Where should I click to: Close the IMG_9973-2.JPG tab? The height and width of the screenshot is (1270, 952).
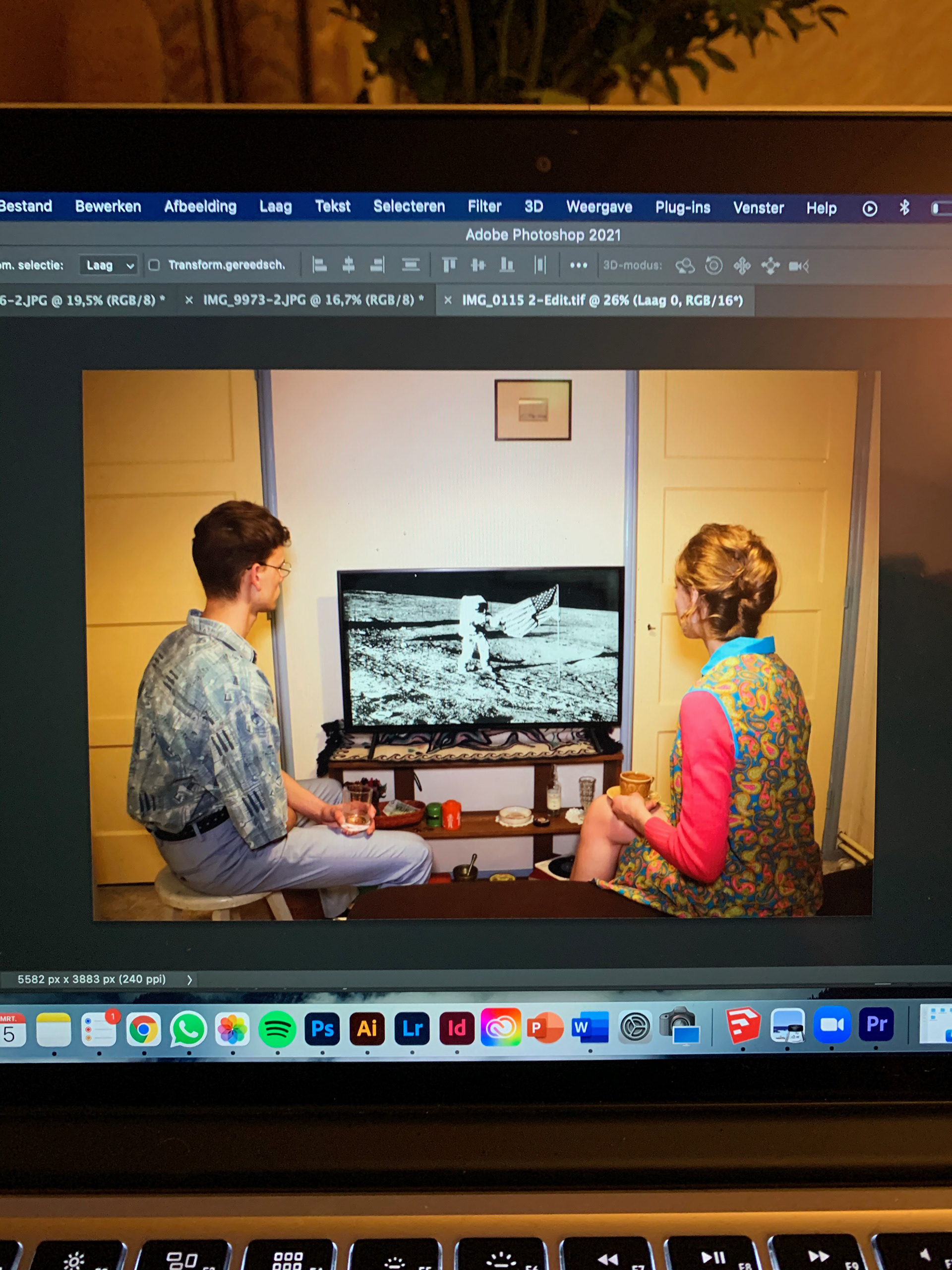(189, 300)
